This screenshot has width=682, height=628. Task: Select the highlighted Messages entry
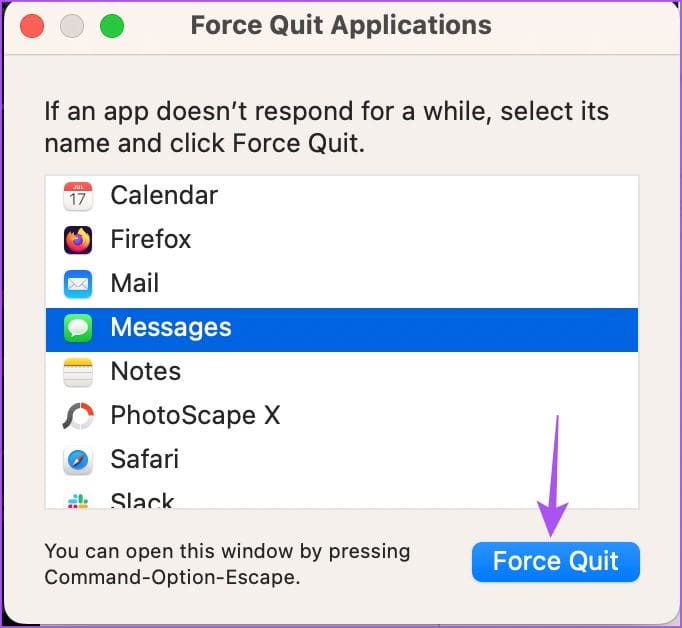171,328
